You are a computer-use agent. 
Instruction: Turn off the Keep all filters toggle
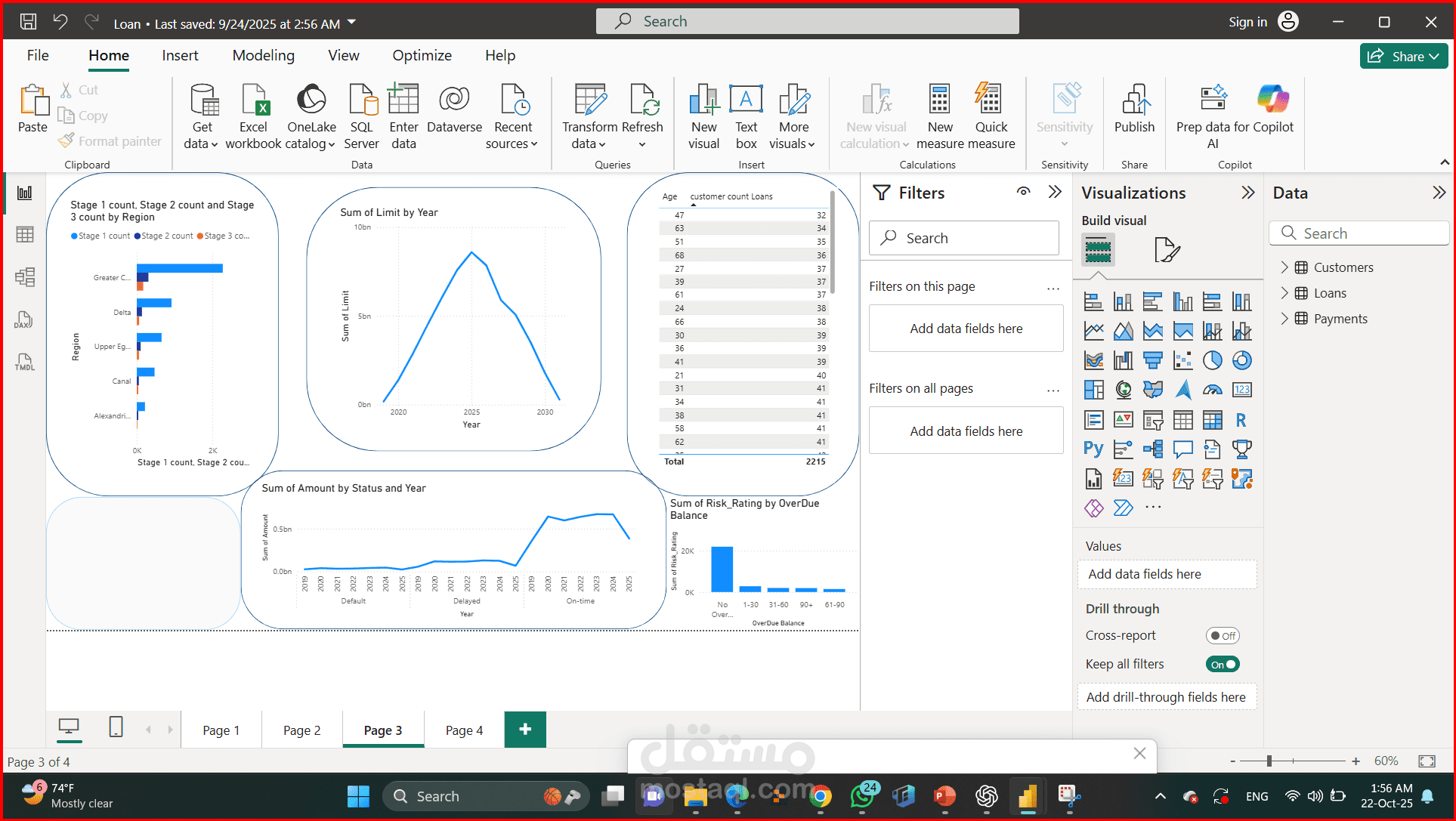point(1223,664)
